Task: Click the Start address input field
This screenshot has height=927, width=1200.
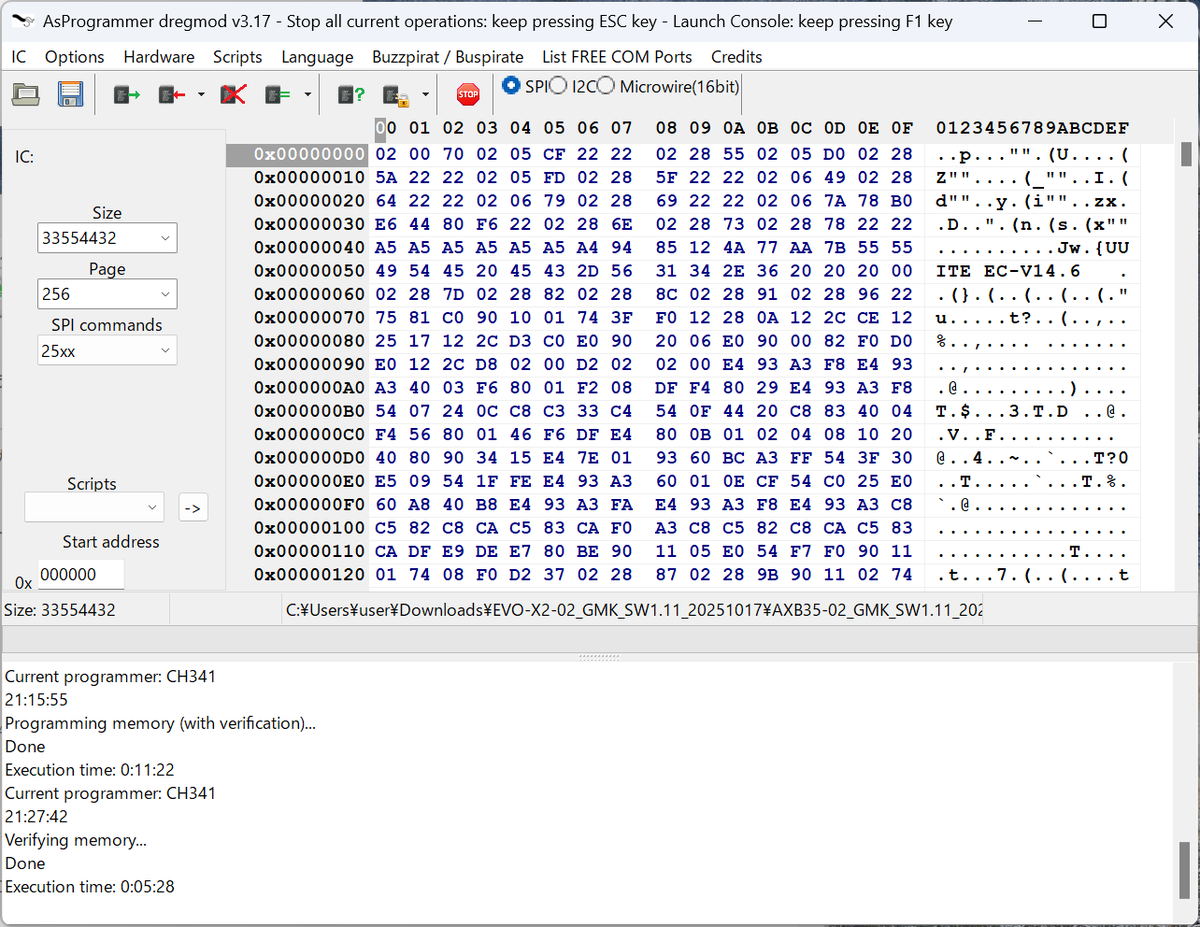Action: click(x=81, y=575)
